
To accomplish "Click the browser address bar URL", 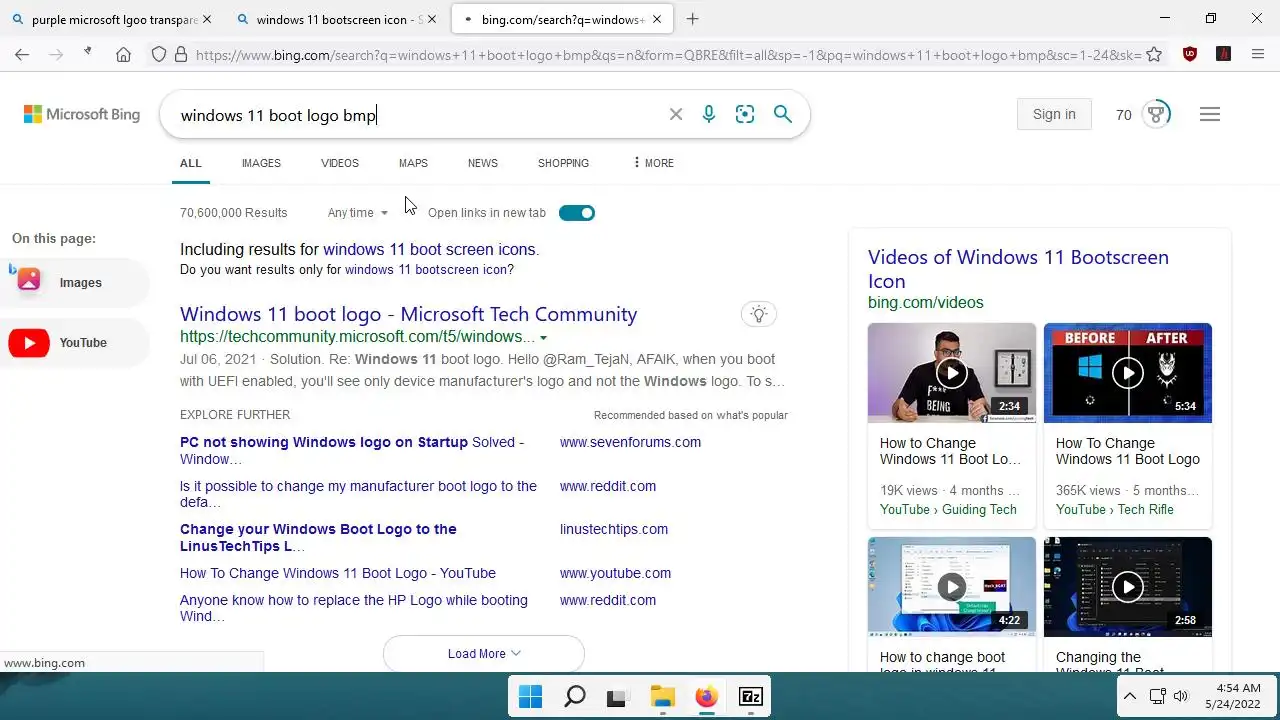I will (668, 55).
